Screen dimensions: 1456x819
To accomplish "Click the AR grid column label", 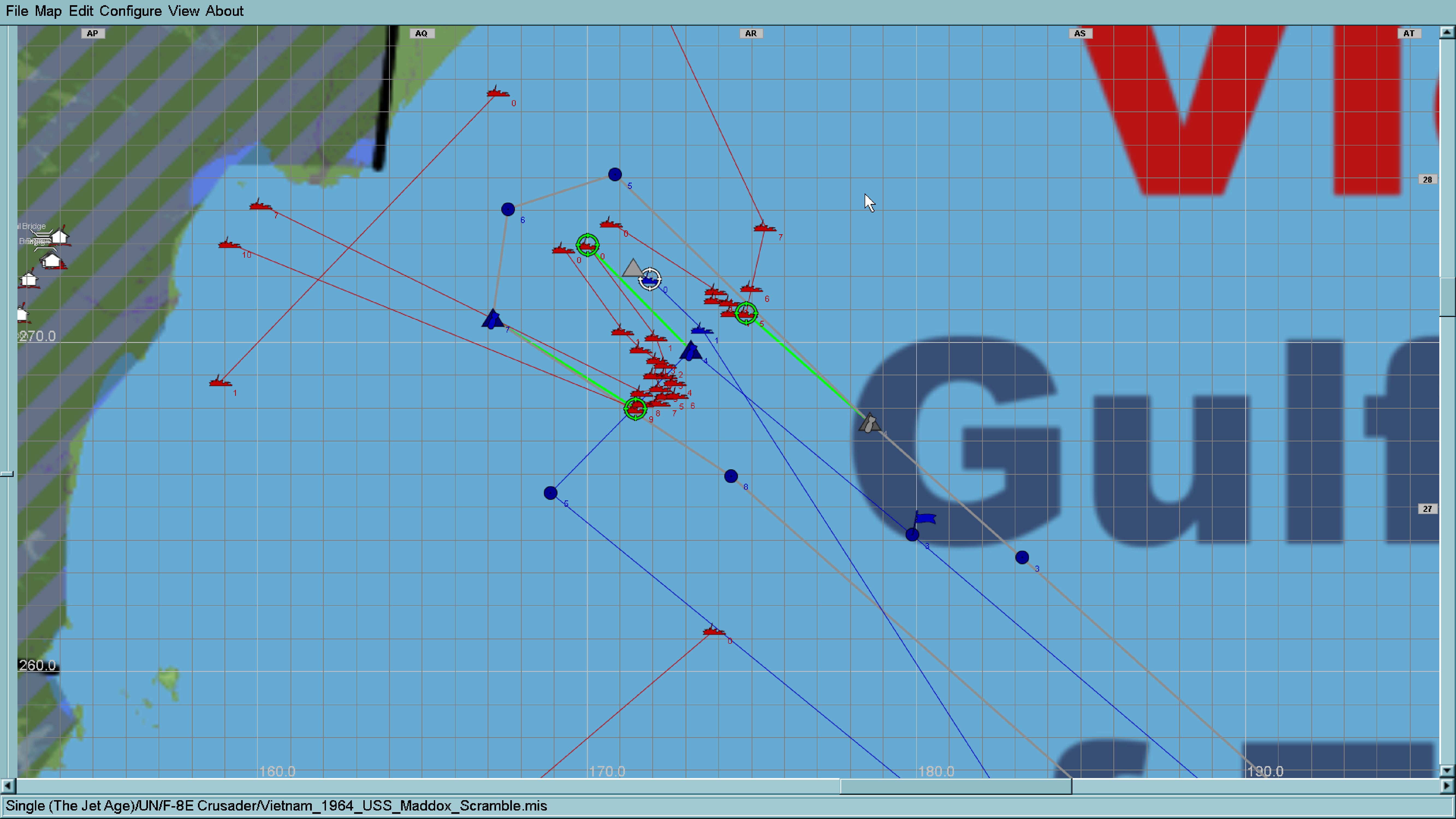I will click(751, 33).
